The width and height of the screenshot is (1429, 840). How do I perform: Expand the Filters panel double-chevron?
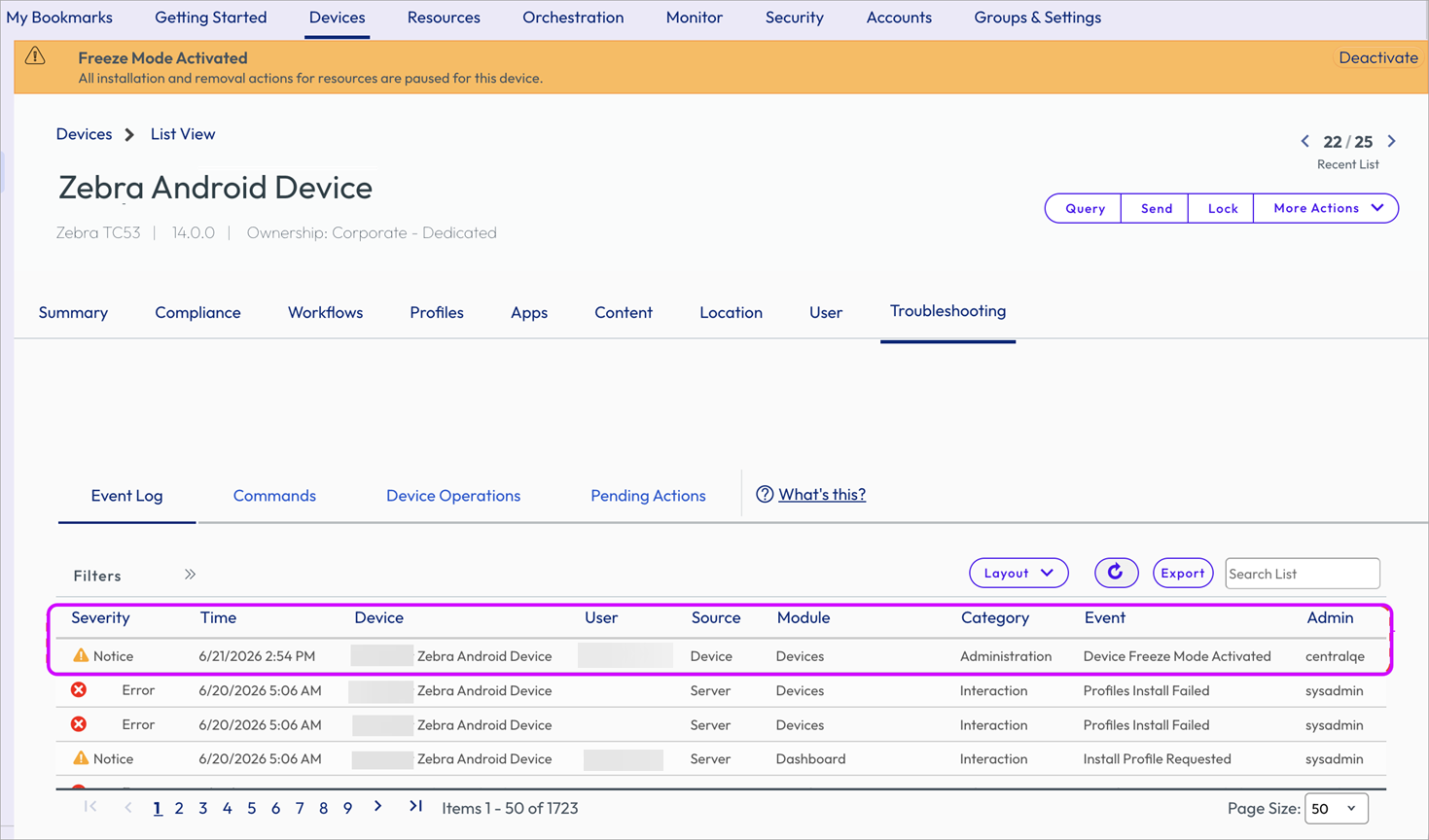coord(190,575)
